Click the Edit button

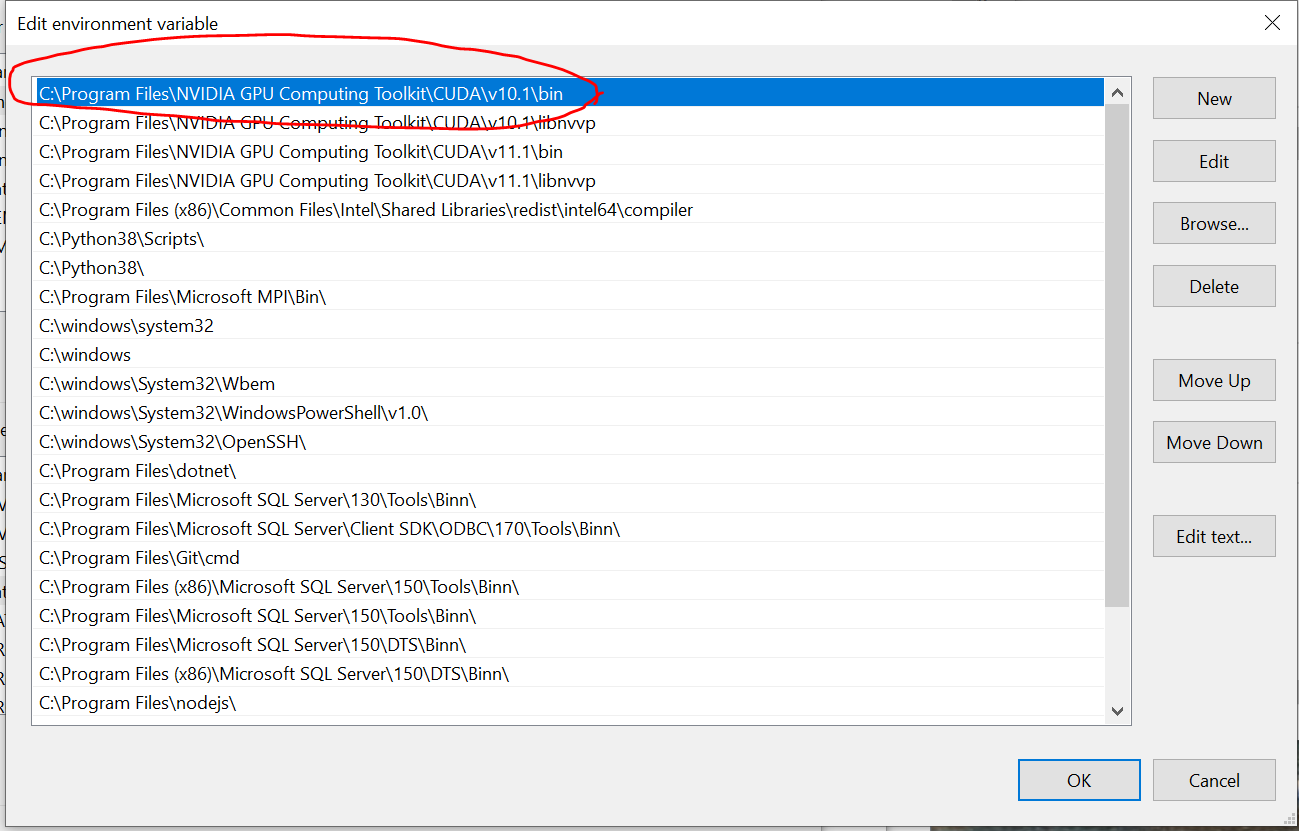pos(1214,161)
